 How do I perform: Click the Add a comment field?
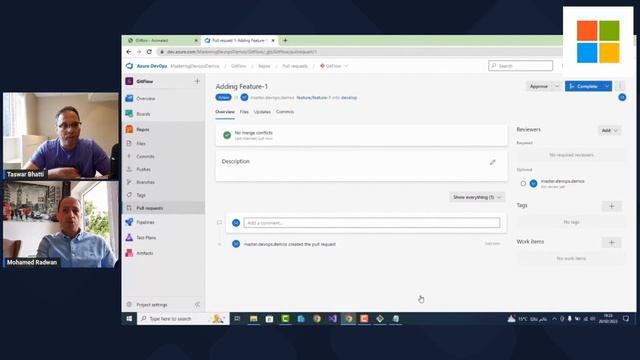(372, 222)
